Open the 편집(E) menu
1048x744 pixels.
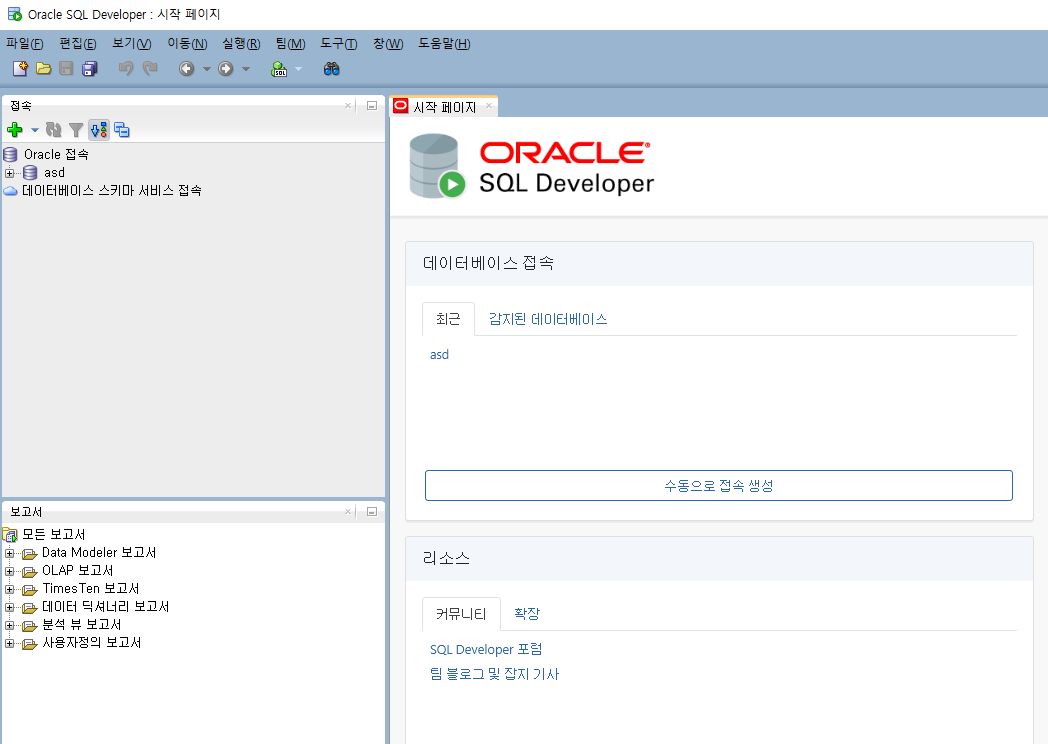[78, 43]
